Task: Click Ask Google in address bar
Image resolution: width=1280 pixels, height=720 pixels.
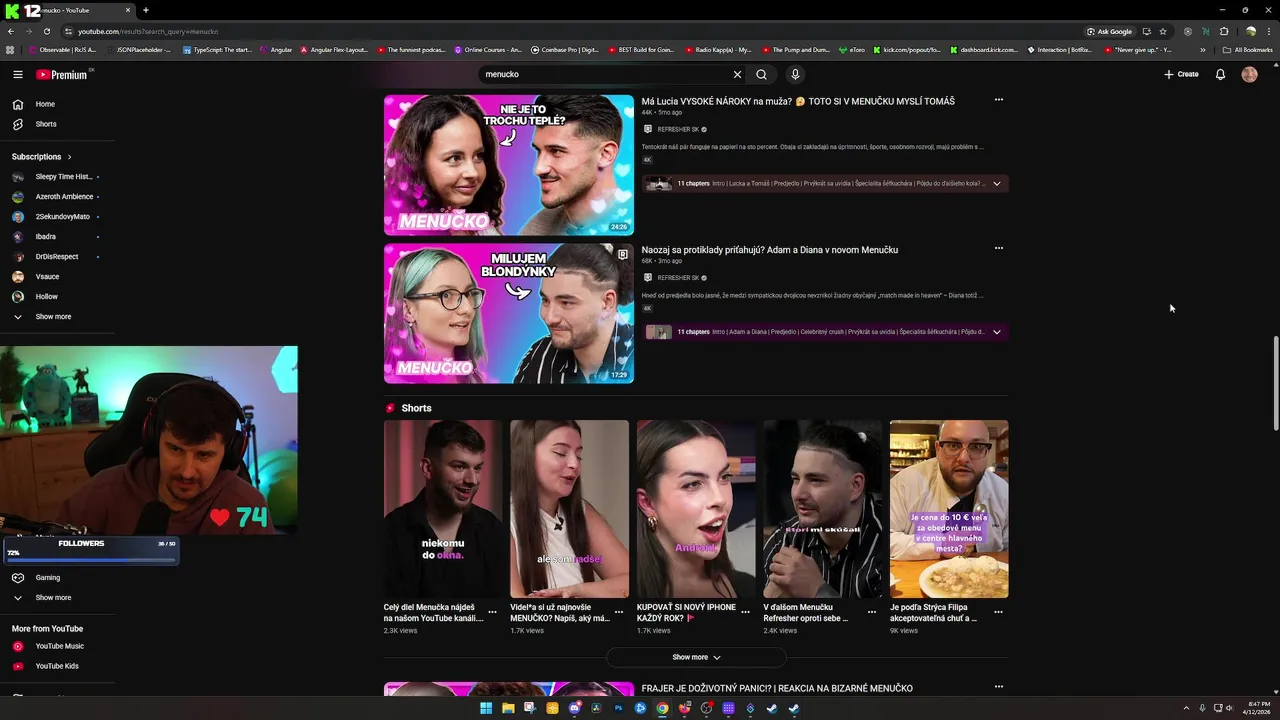Action: coord(1109,31)
